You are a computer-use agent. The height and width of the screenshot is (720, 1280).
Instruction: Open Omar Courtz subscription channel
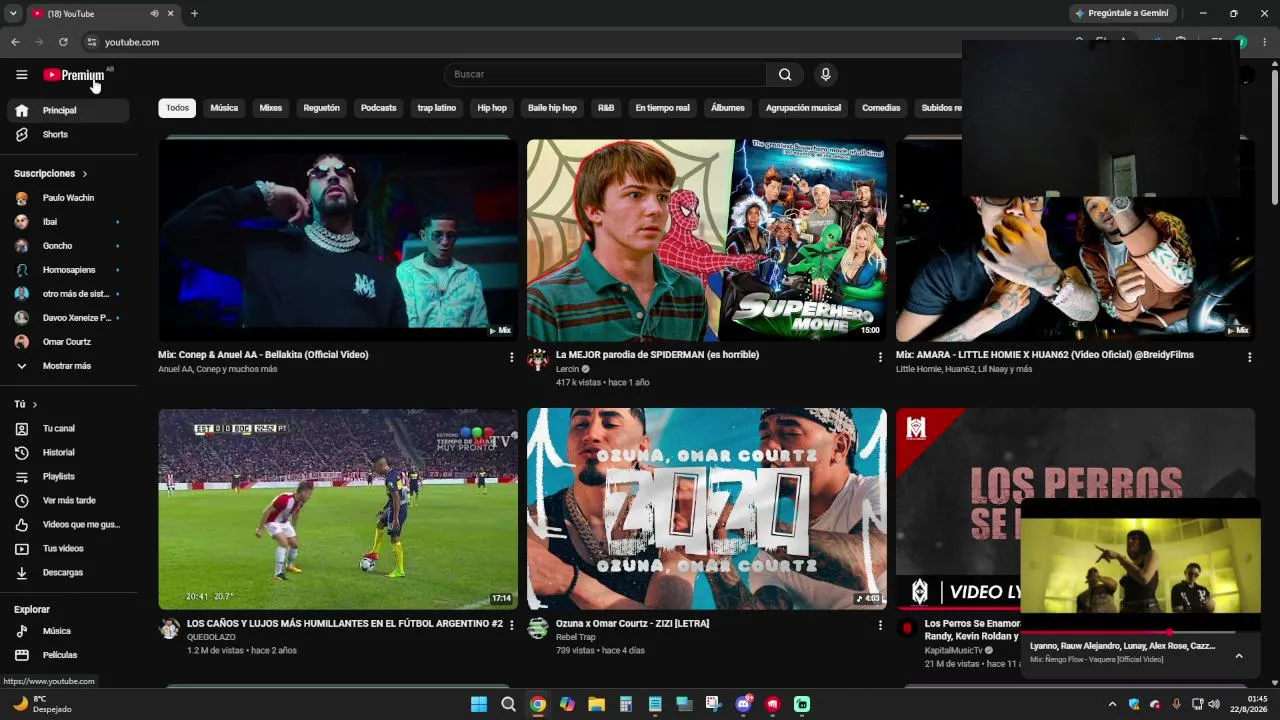pyautogui.click(x=68, y=342)
